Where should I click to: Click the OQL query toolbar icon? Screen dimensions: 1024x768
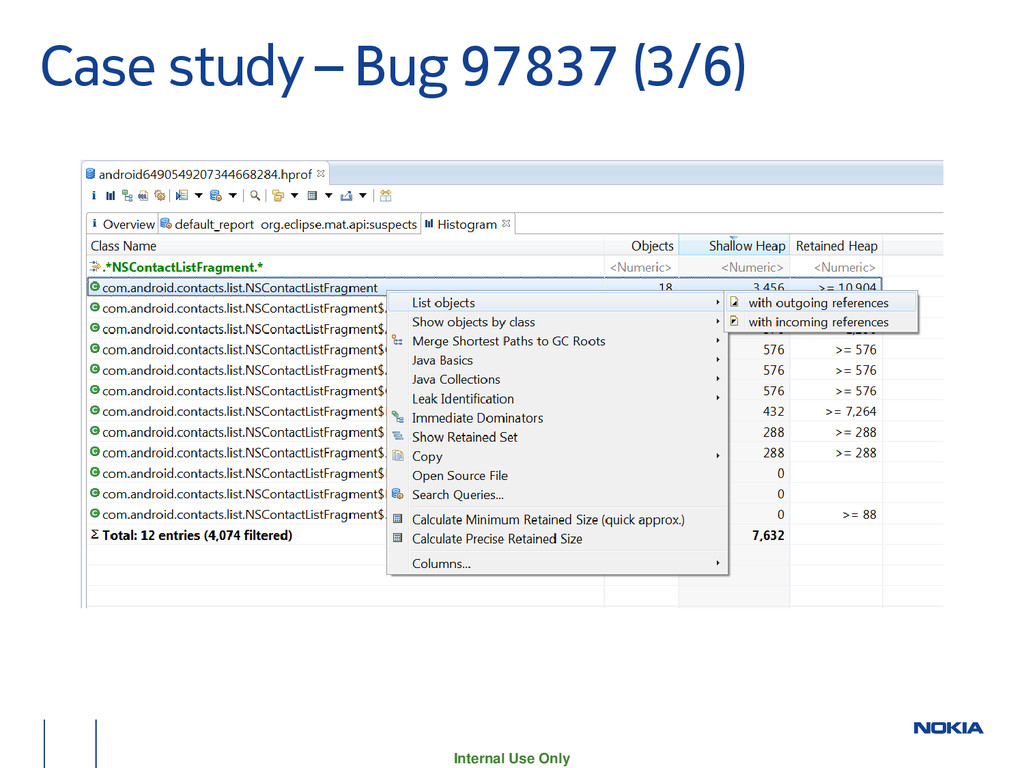point(143,196)
